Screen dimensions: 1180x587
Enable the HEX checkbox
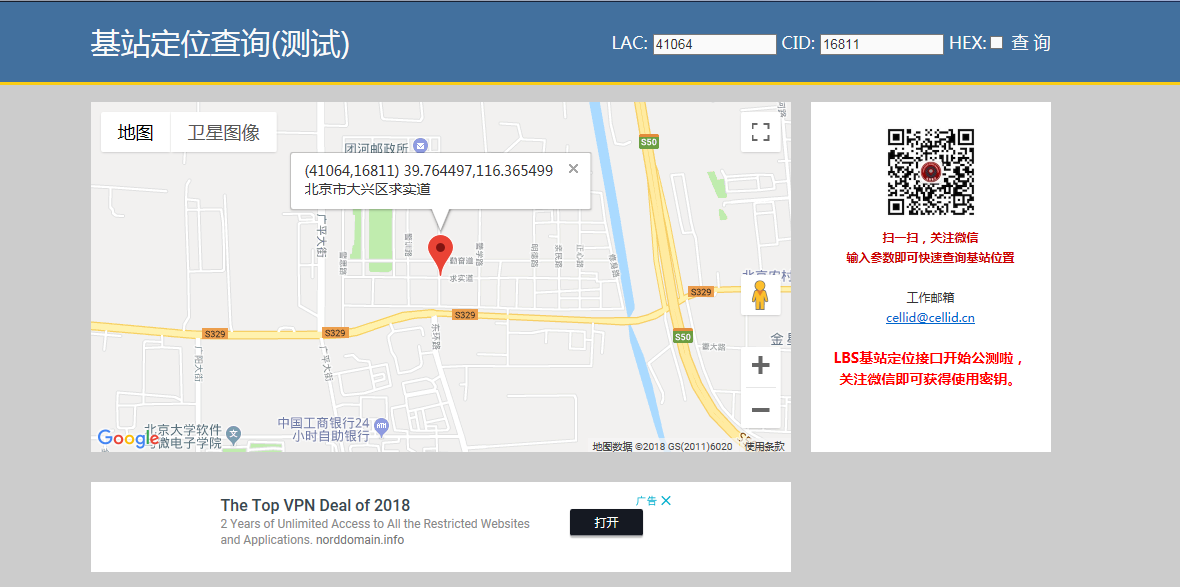coord(996,43)
